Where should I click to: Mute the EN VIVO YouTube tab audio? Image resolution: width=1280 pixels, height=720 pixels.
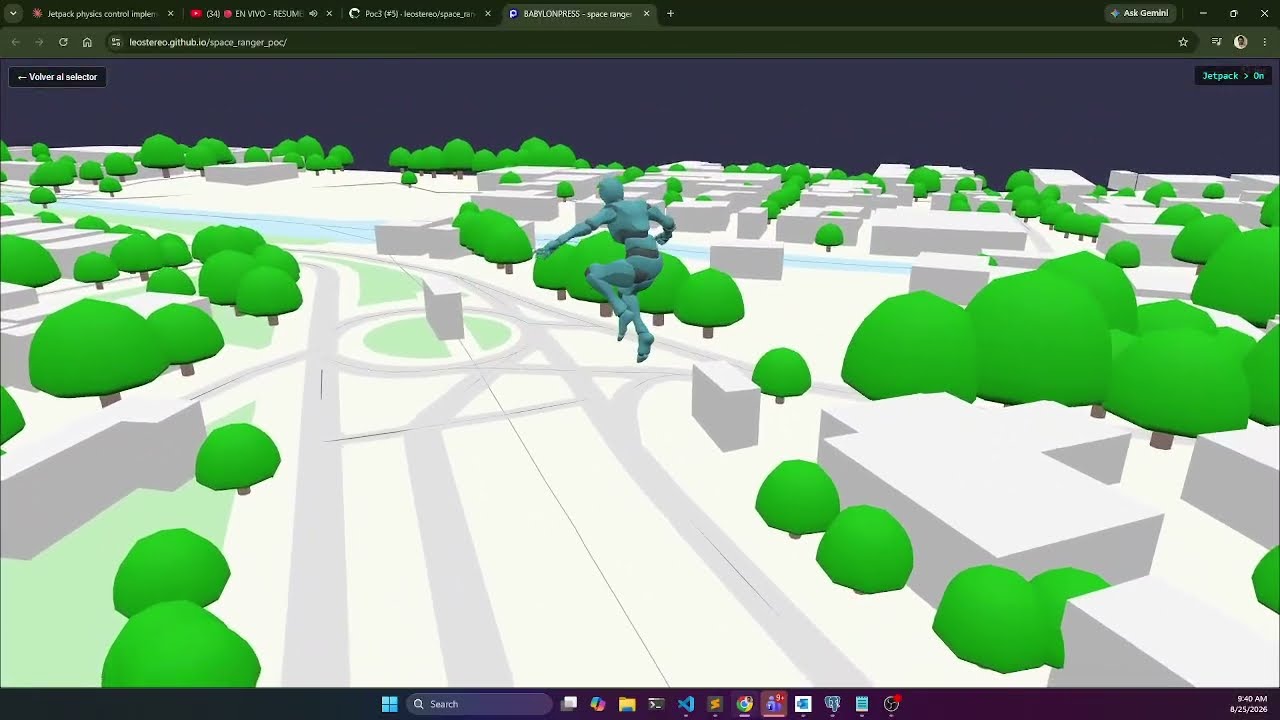click(313, 14)
